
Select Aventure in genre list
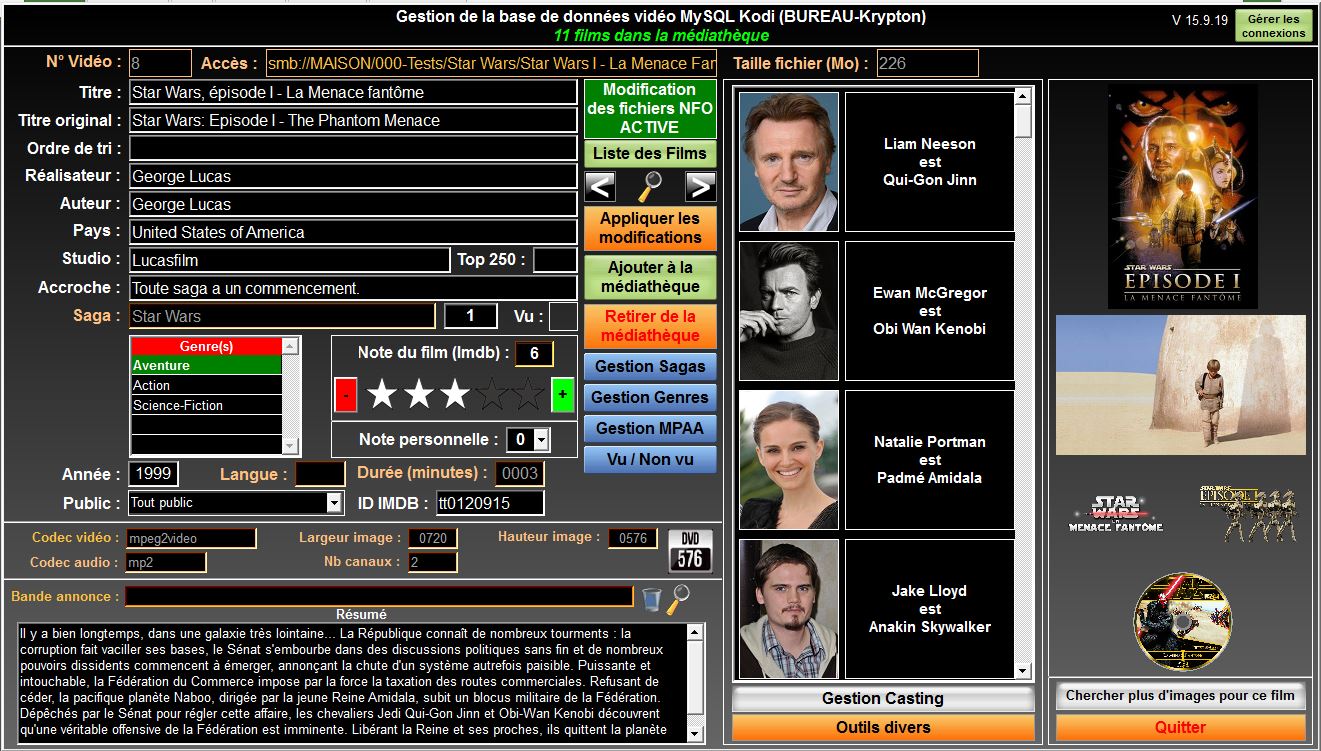(206, 366)
